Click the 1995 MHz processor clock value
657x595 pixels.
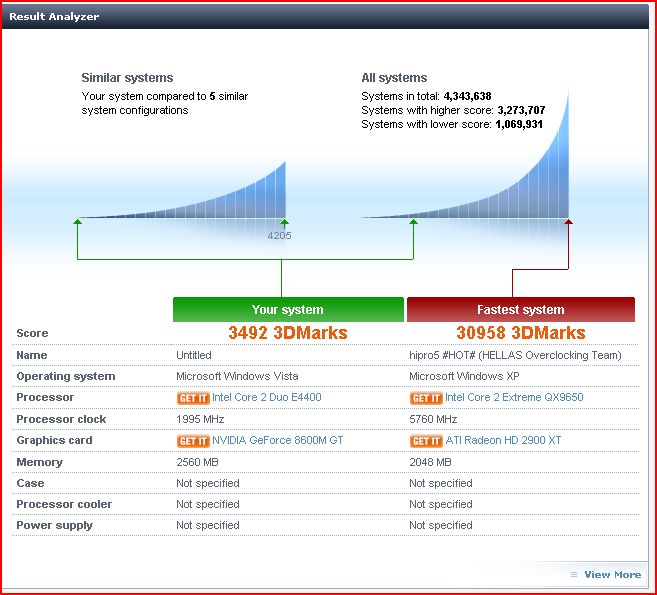(200, 419)
